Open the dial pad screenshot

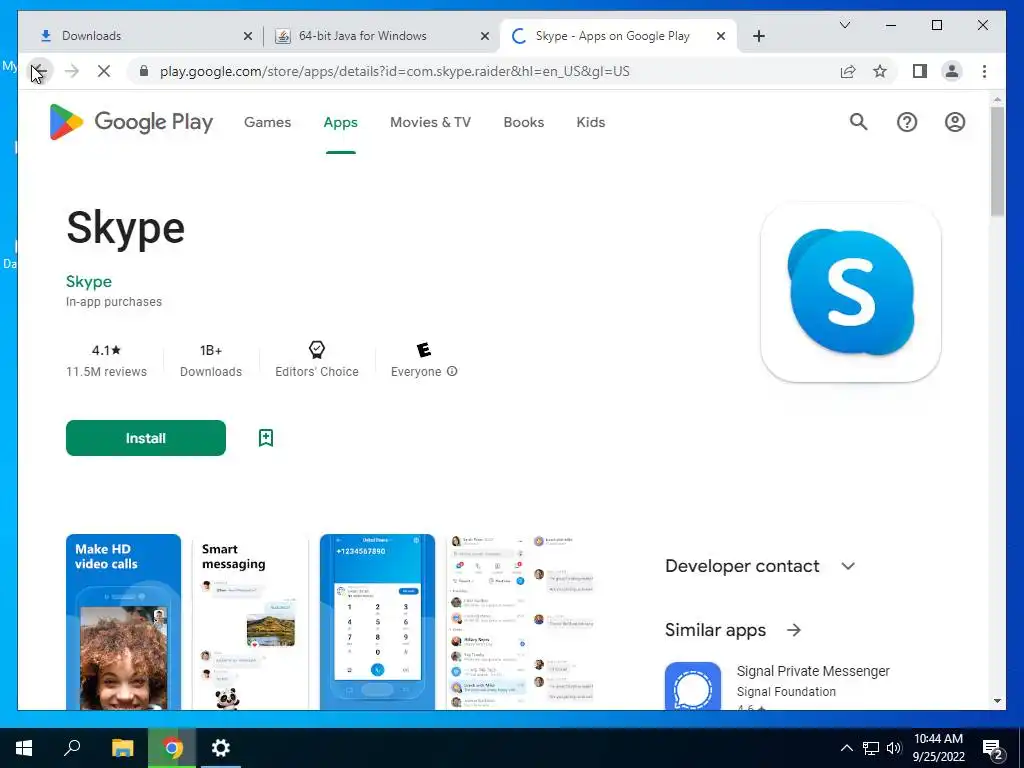(377, 622)
